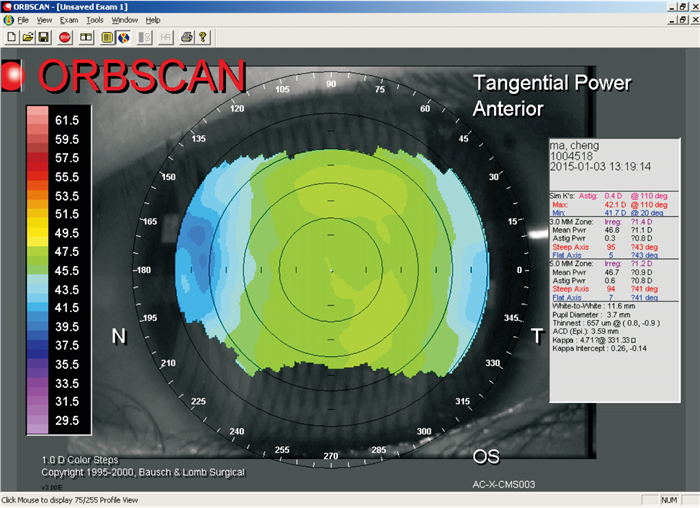Click the red Stop sign icon

(x=65, y=37)
